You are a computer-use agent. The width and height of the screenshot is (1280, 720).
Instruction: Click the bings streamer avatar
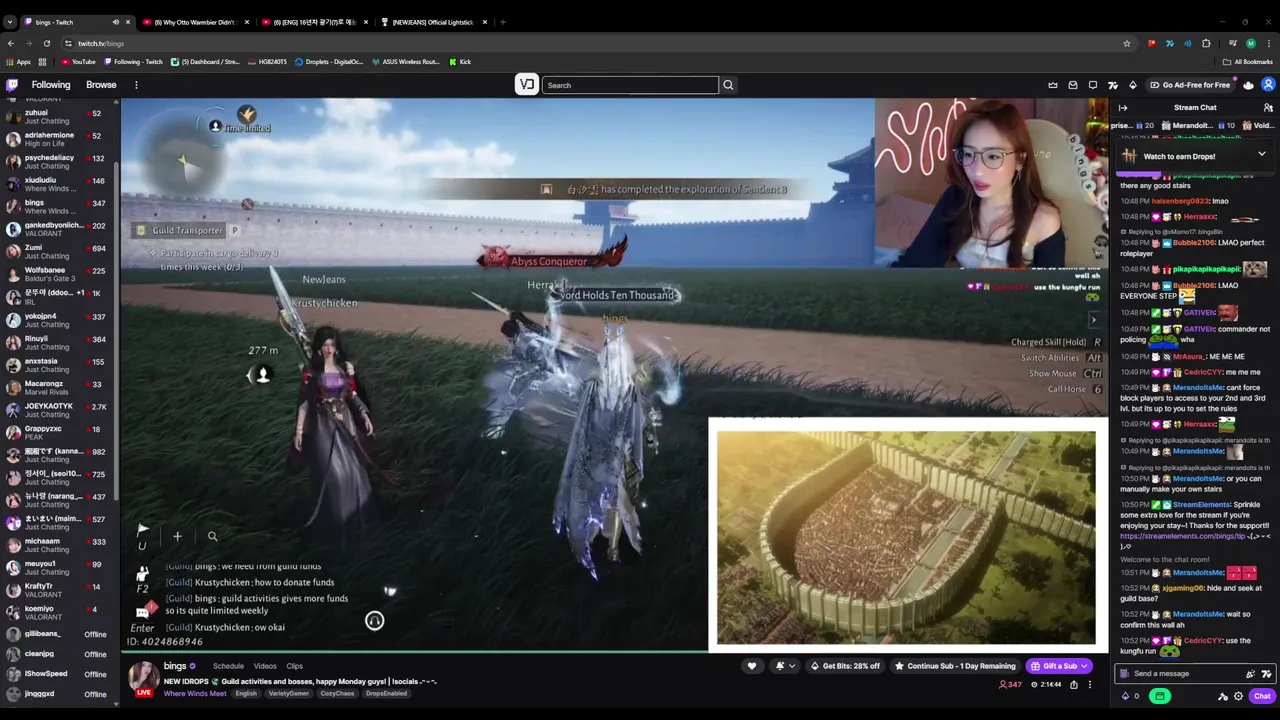[x=144, y=677]
